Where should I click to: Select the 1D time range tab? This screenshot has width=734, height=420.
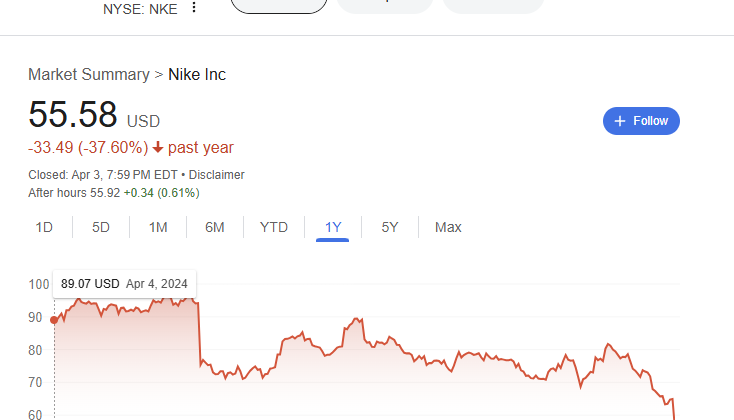44,228
